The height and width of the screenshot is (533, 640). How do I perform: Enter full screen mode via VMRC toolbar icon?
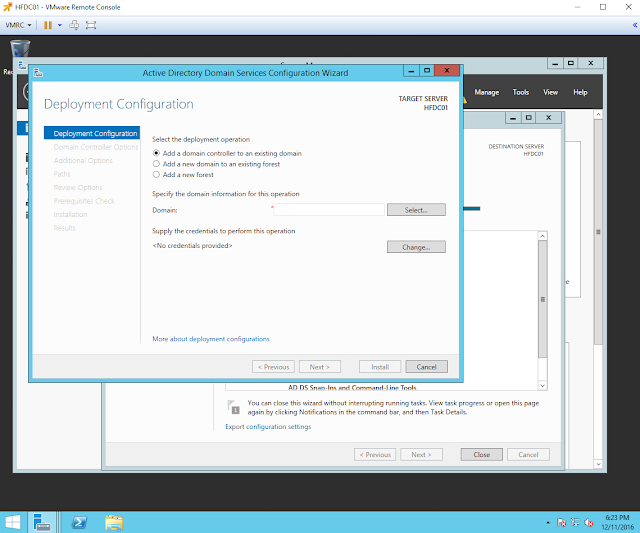click(91, 25)
